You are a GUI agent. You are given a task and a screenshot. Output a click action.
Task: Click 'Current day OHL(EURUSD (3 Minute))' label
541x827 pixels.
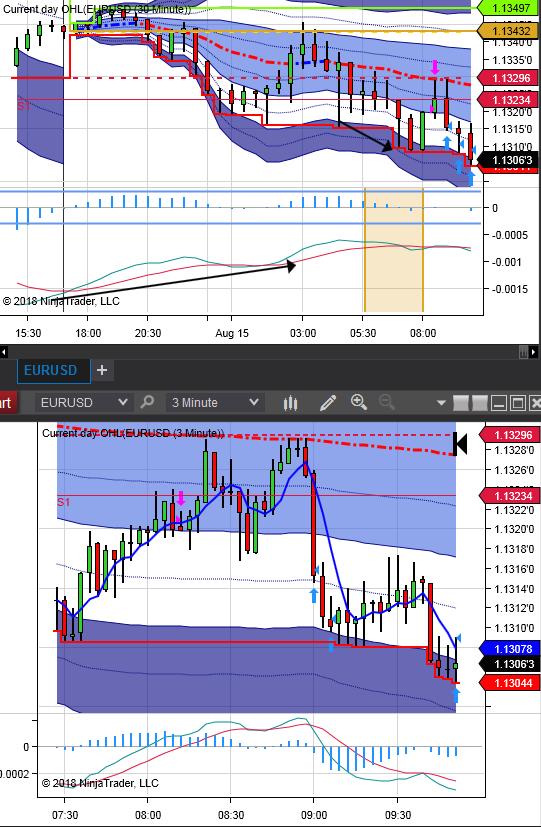[133, 434]
